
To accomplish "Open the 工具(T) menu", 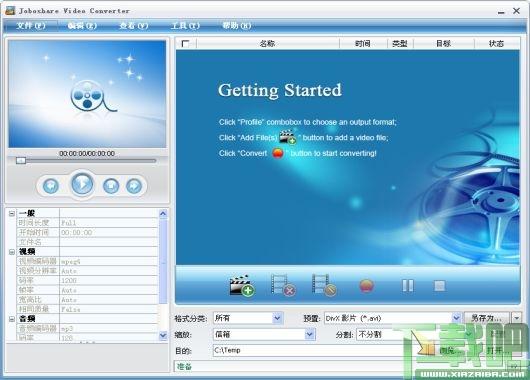I will click(x=185, y=26).
